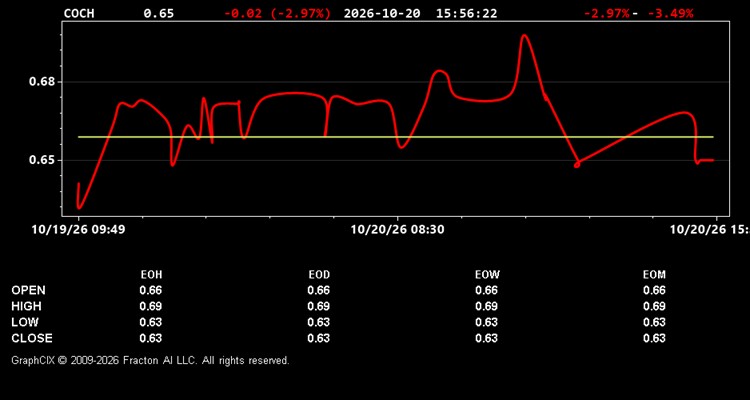Click the EOM CLOSE value 0.63

654,338
